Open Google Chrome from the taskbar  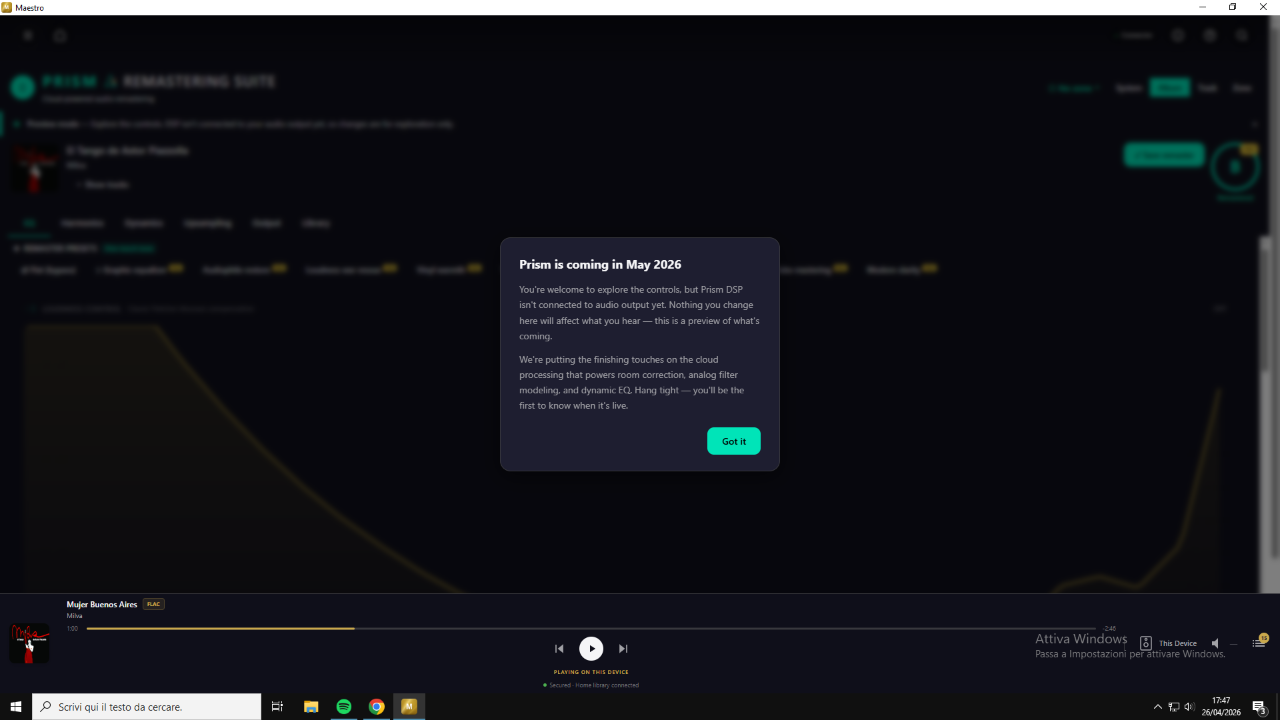[376, 706]
